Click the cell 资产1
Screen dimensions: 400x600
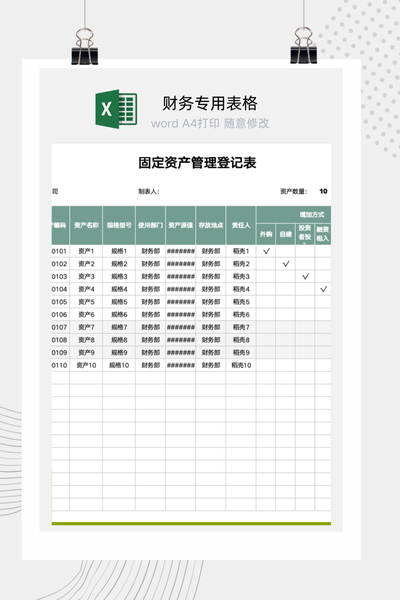coord(86,251)
